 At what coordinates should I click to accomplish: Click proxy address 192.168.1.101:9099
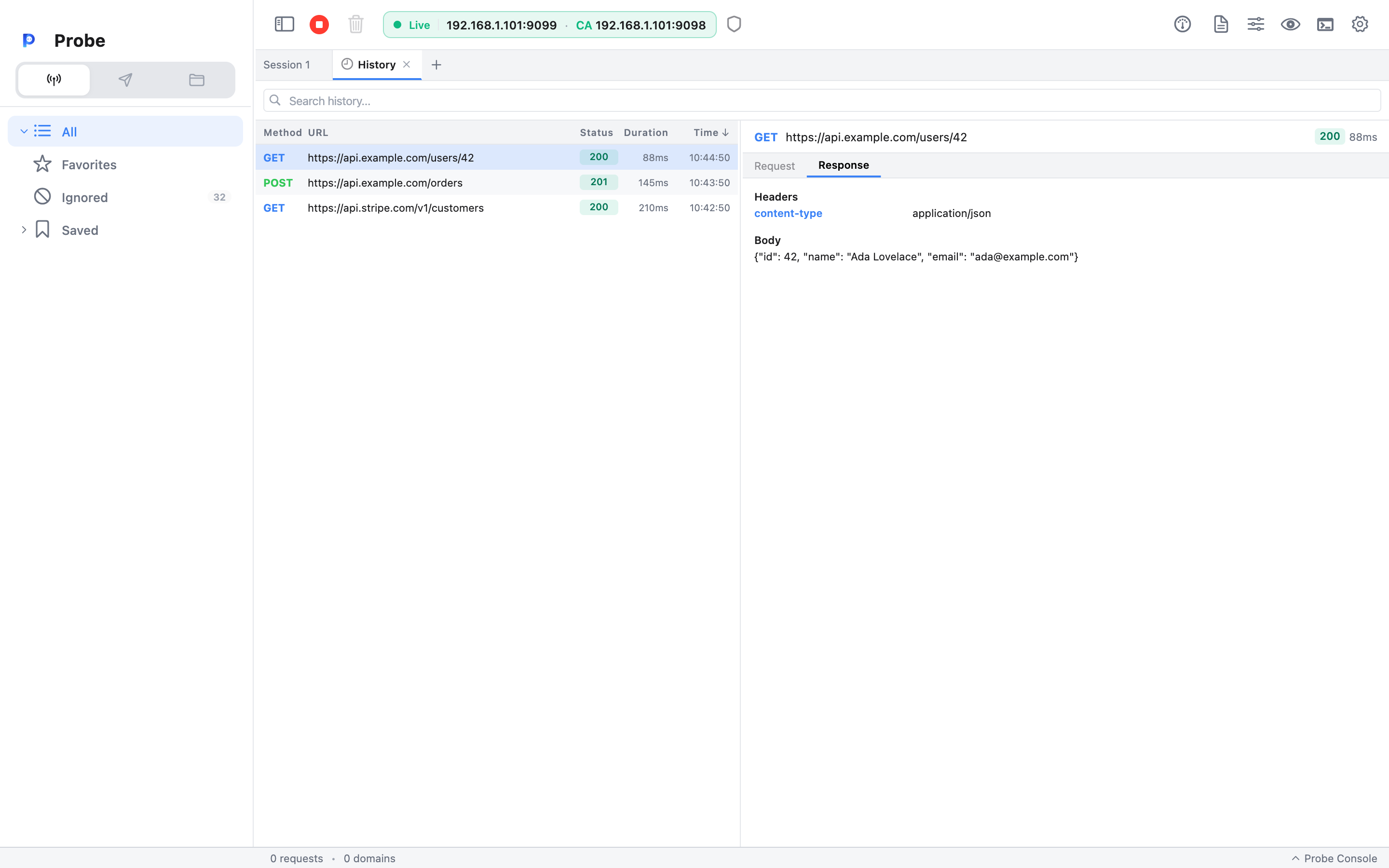pyautogui.click(x=501, y=25)
